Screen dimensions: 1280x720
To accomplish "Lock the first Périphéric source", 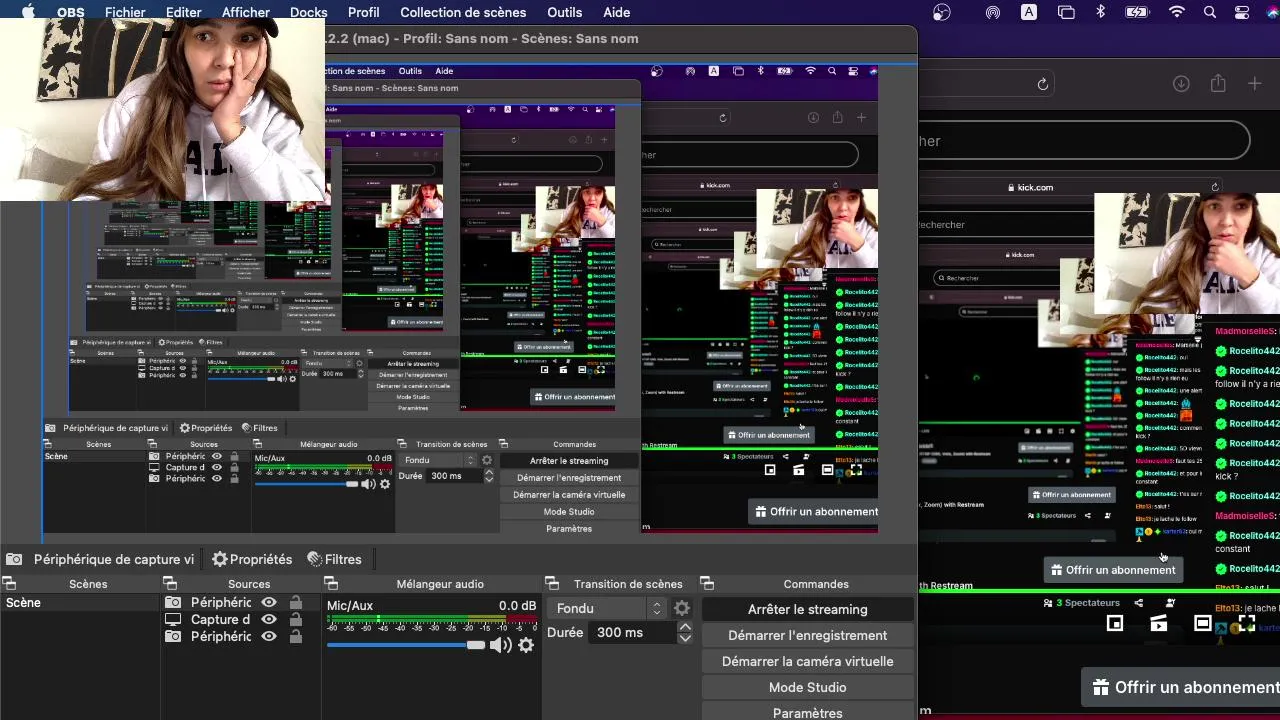I will point(295,603).
